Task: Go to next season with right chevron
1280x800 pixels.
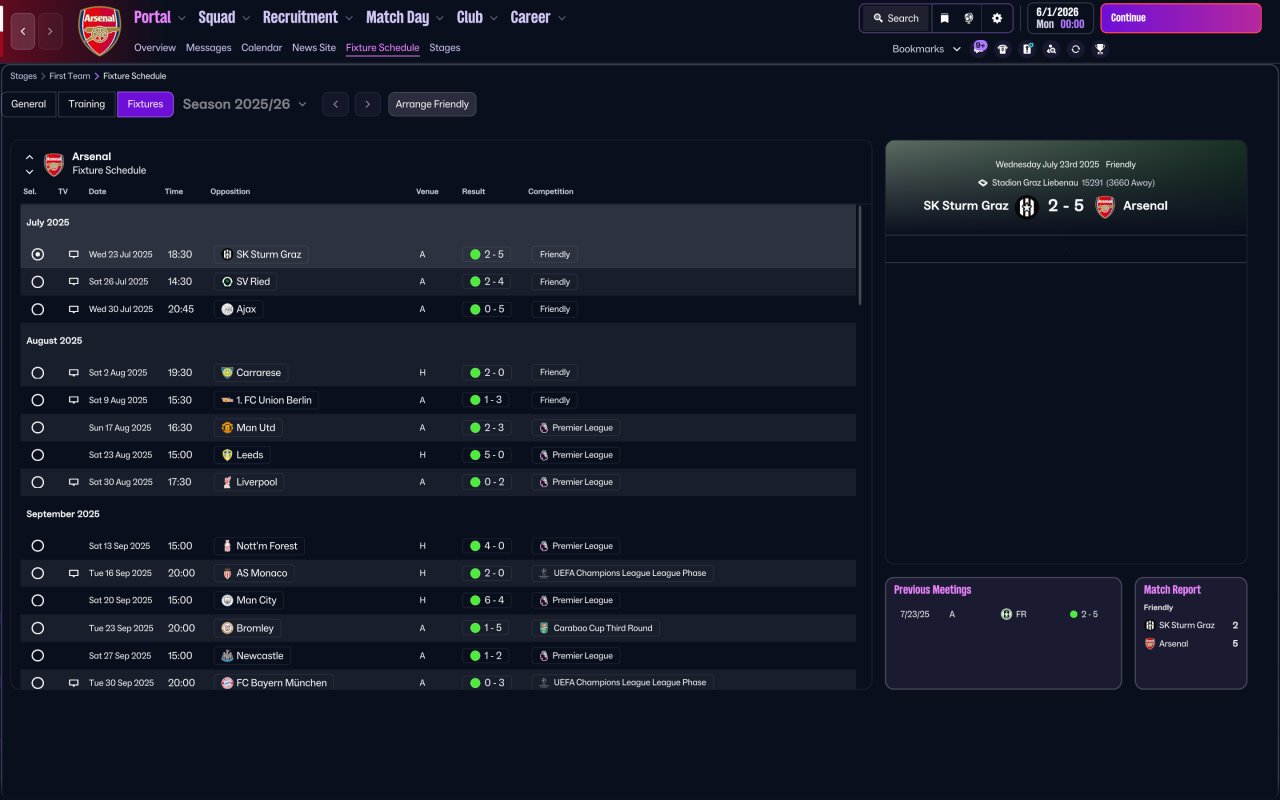Action: tap(368, 104)
